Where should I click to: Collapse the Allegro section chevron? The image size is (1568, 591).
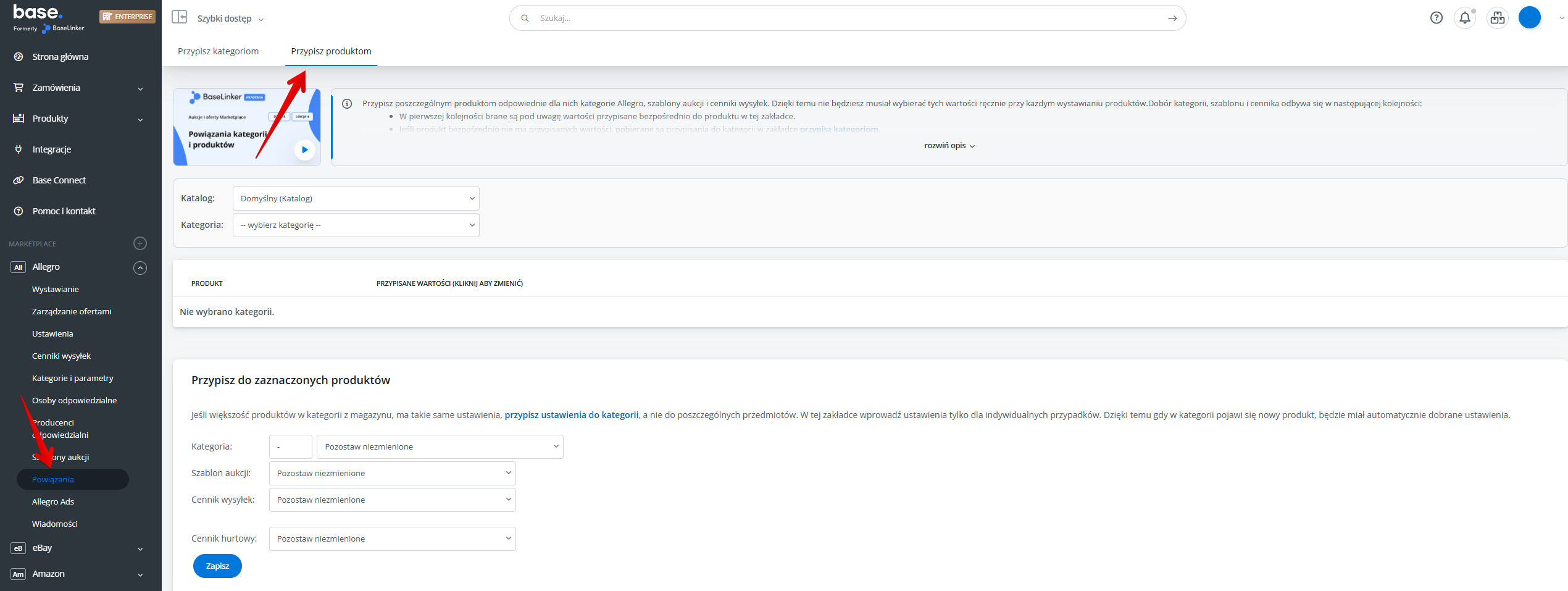click(140, 267)
